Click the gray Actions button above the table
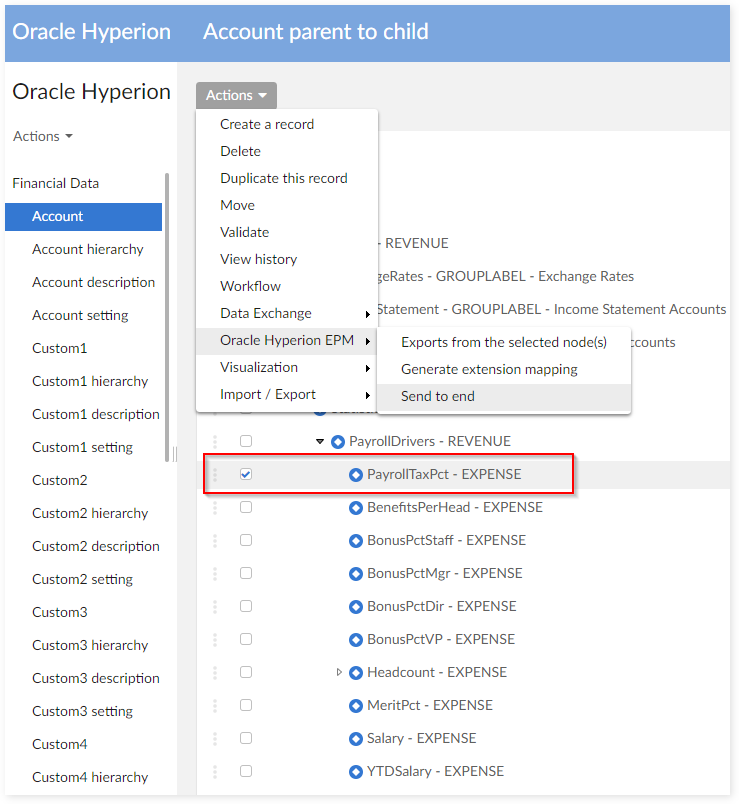 tap(236, 95)
